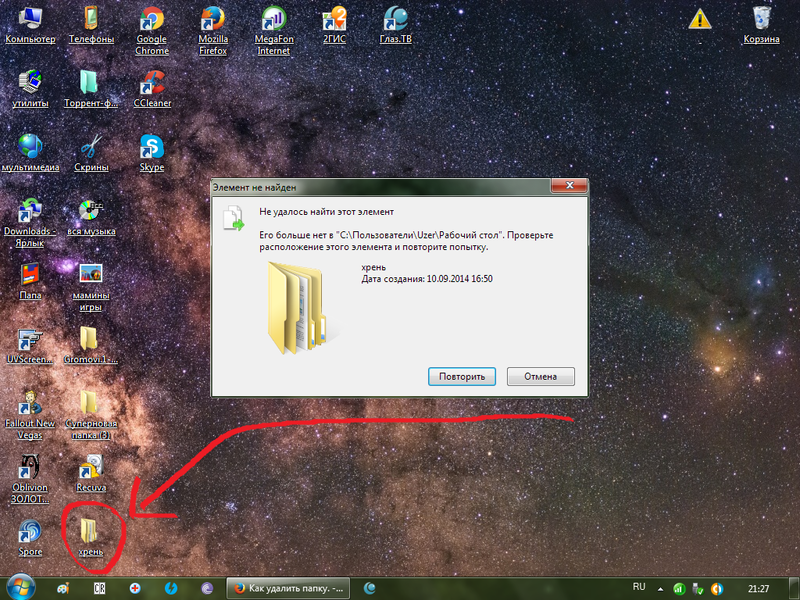Select the Oblivion game shortcut
The height and width of the screenshot is (600, 800).
coord(30,468)
